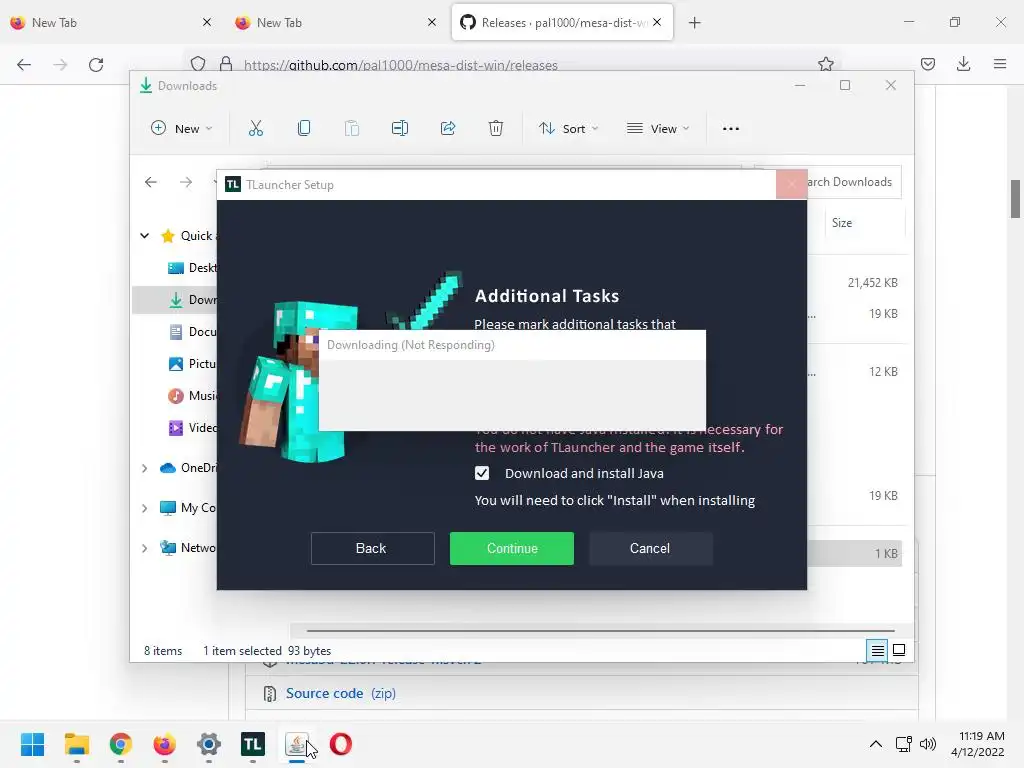Click the Firefox page vertical scrollbar thumb

[1016, 200]
